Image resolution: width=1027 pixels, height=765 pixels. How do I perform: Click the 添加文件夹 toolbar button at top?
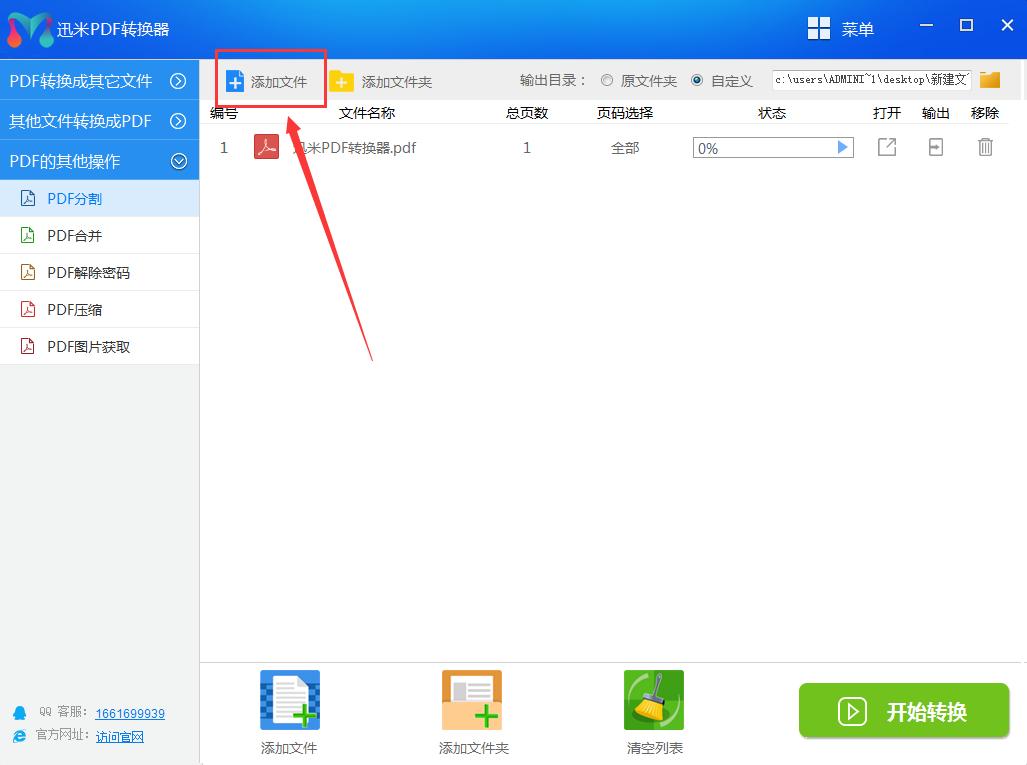pyautogui.click(x=382, y=82)
